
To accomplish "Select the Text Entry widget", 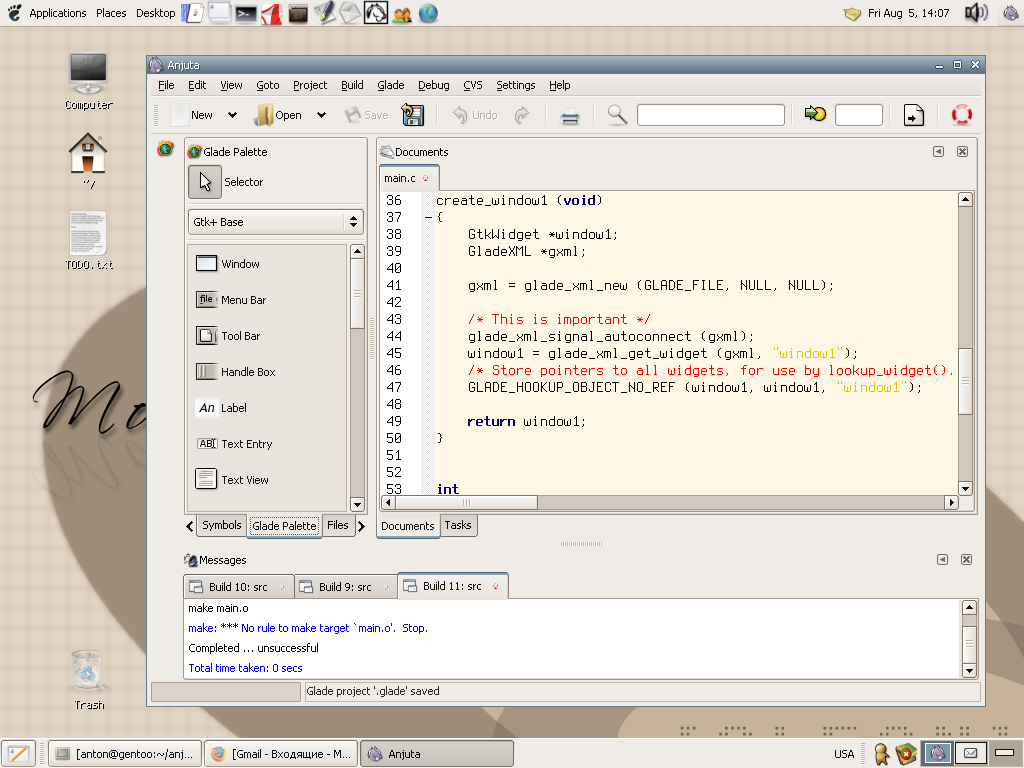I will pyautogui.click(x=234, y=443).
